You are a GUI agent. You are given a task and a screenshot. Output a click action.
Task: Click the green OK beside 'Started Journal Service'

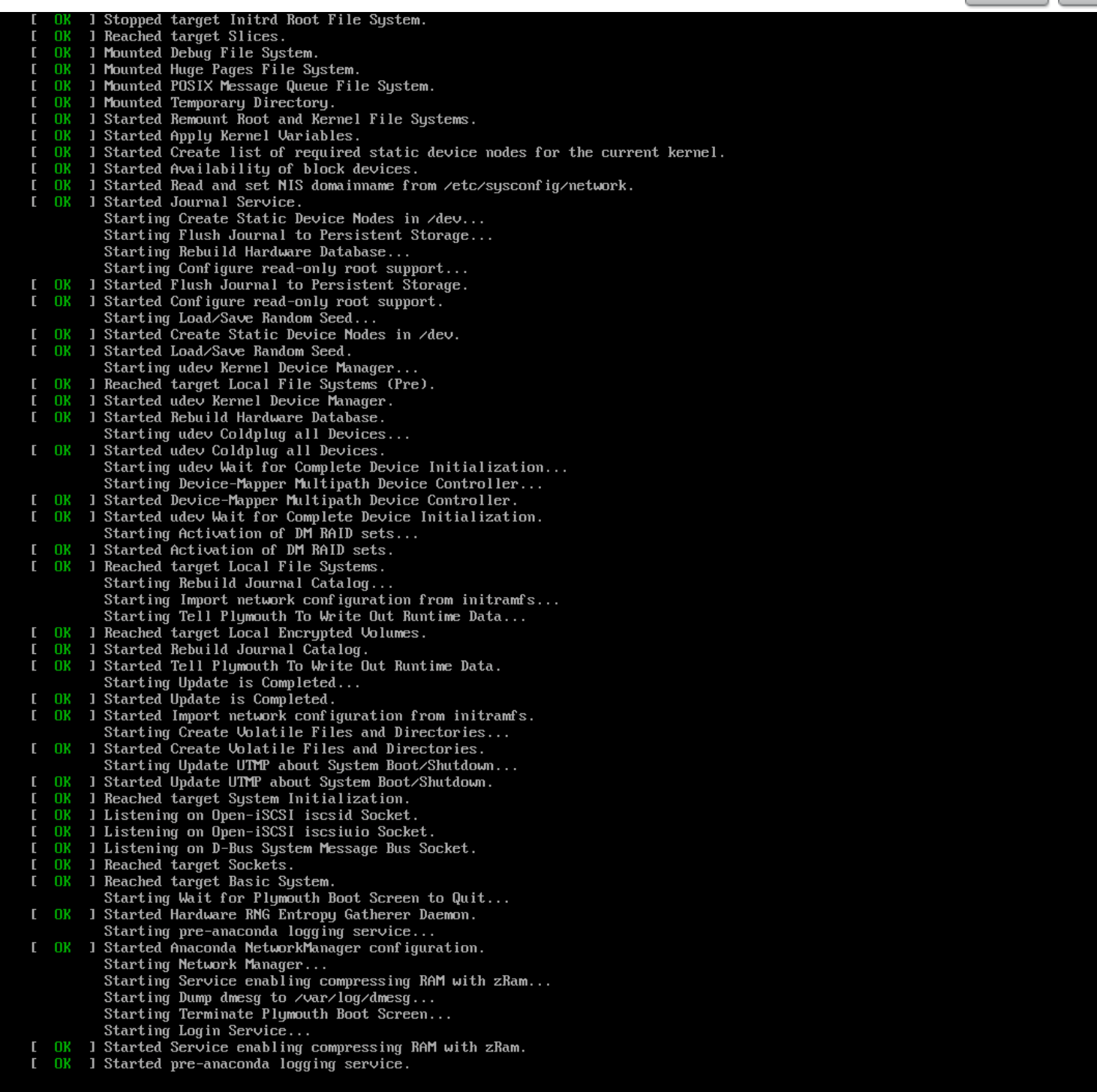pyautogui.click(x=62, y=202)
